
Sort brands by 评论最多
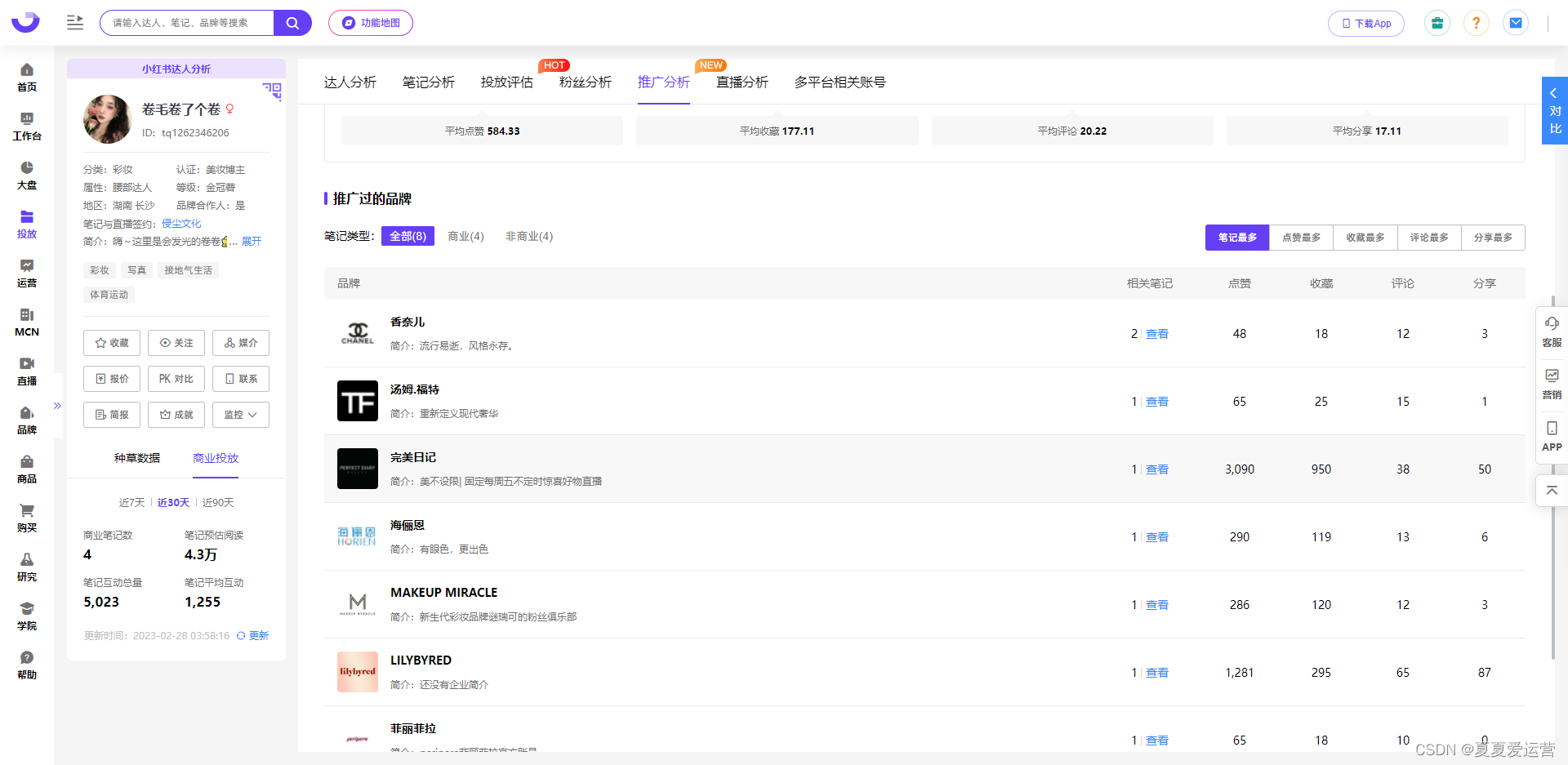[x=1429, y=238]
